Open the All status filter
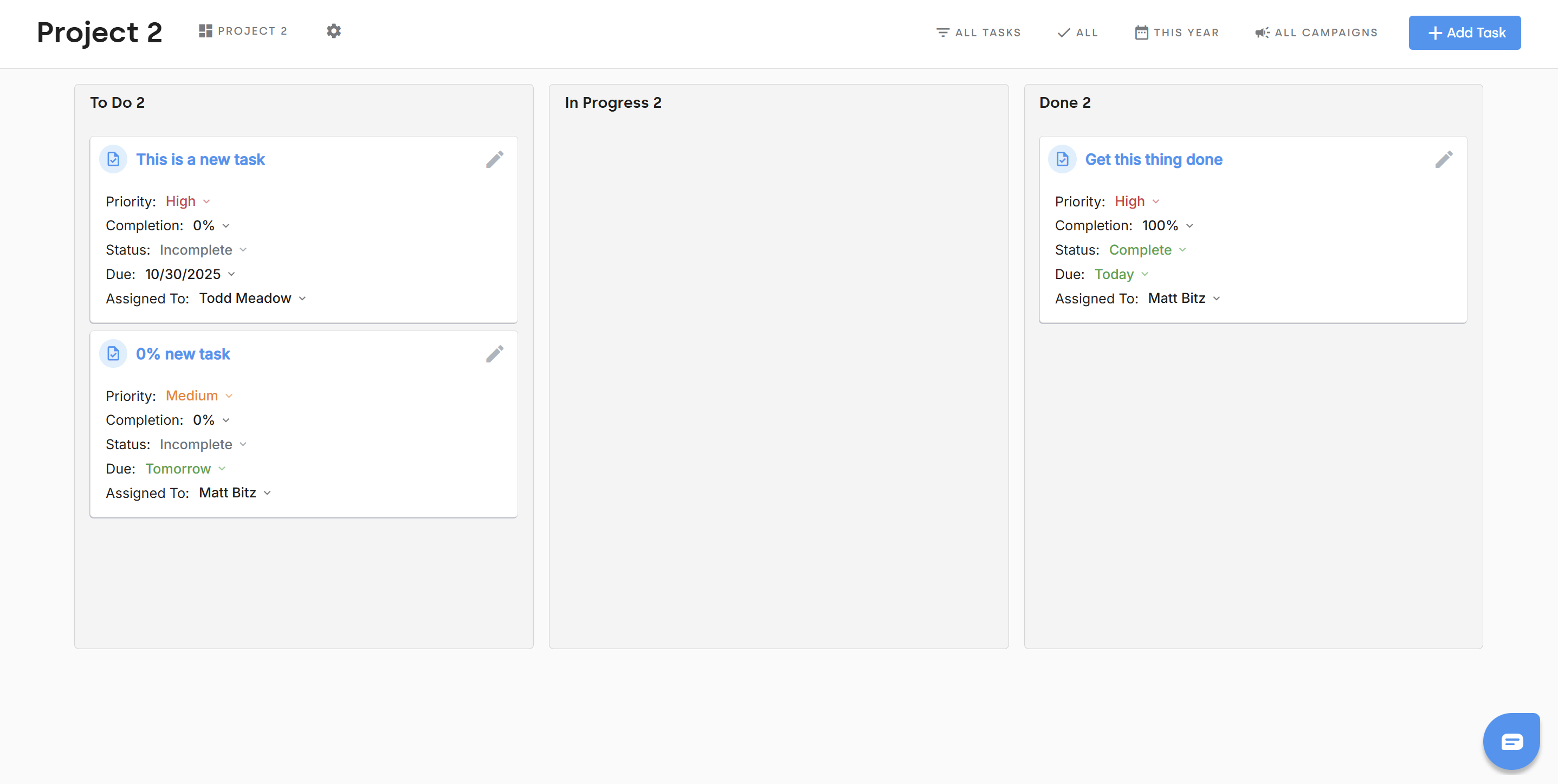 pyautogui.click(x=1077, y=33)
